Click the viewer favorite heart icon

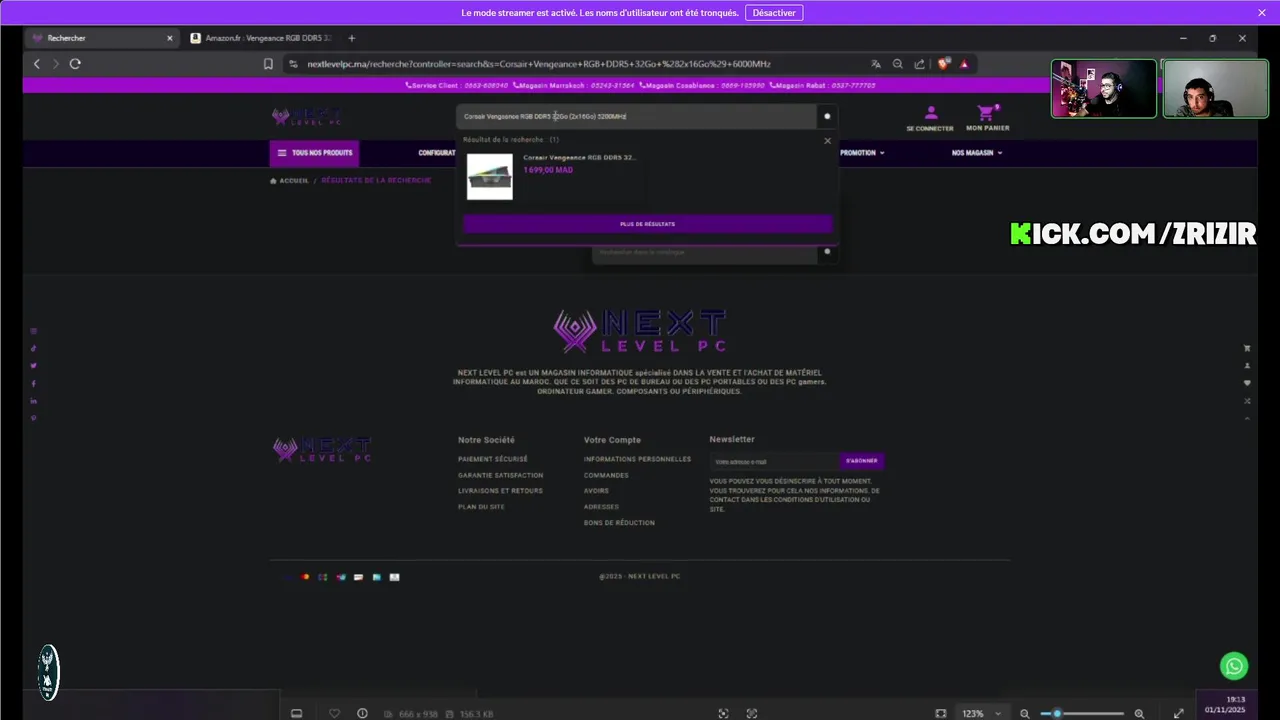[334, 713]
